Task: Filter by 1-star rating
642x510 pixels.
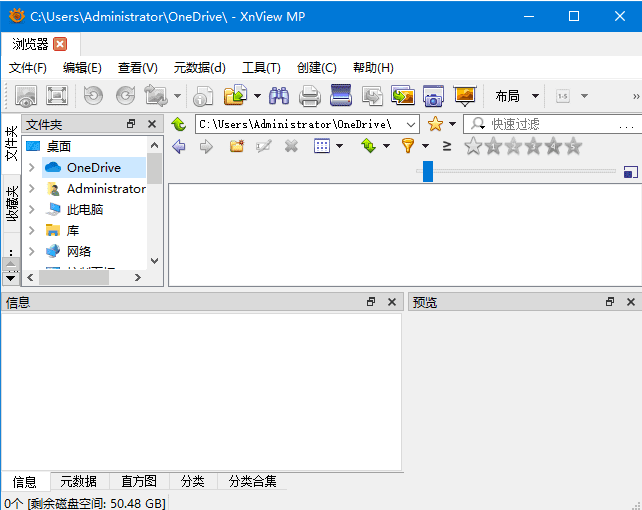Action: (x=493, y=146)
